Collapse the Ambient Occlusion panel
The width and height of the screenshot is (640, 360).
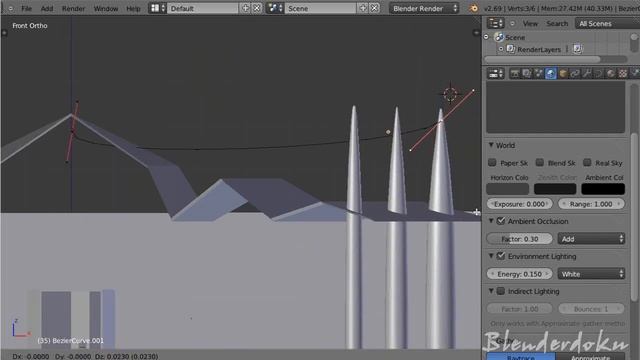[491, 221]
